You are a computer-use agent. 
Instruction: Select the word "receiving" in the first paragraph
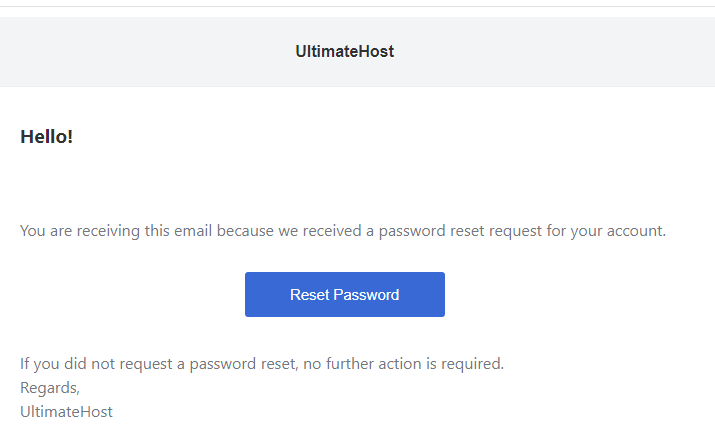pyautogui.click(x=108, y=231)
